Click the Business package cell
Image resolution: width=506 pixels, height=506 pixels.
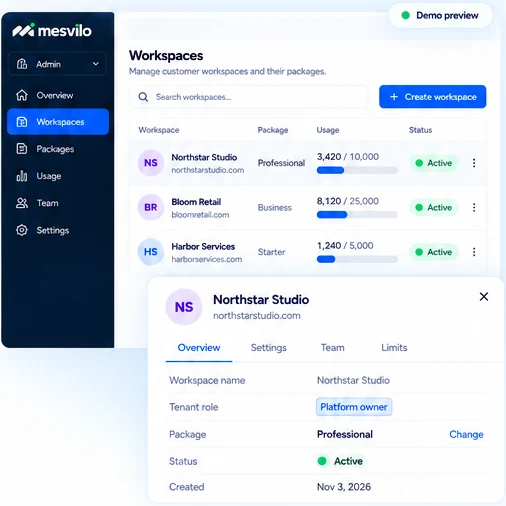click(x=275, y=208)
